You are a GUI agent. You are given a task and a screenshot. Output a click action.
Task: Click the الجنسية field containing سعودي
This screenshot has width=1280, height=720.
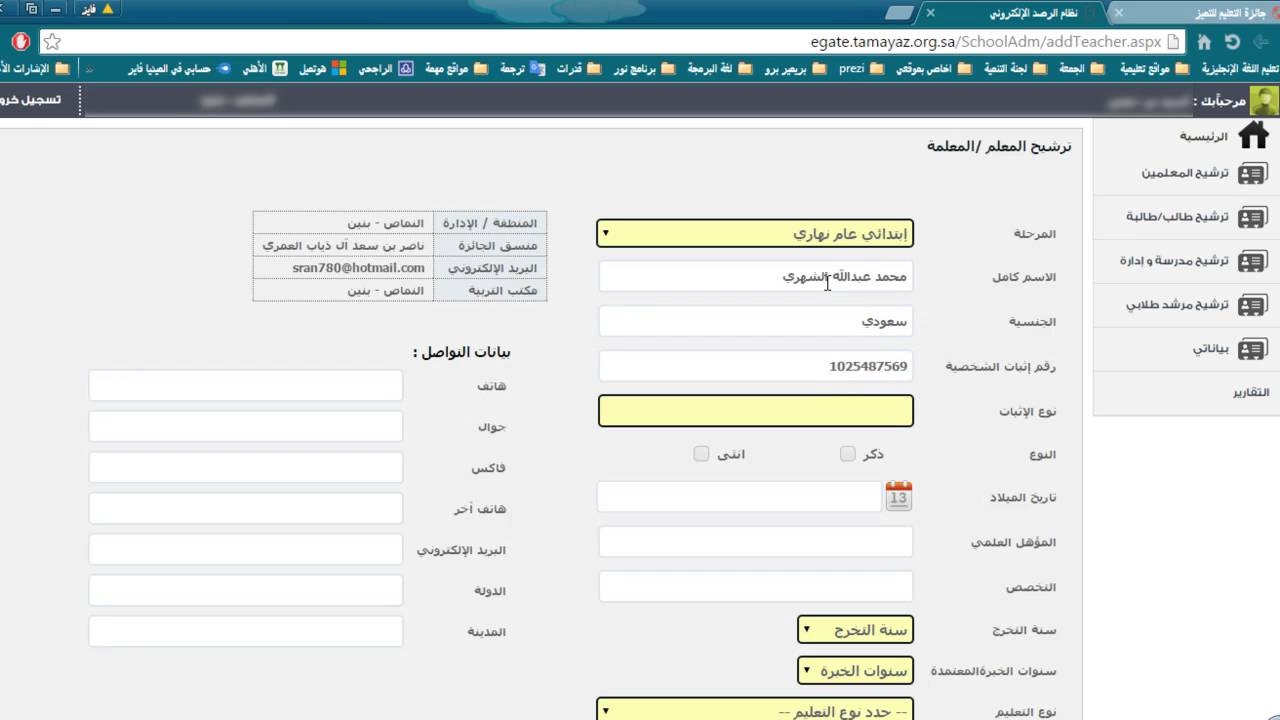[x=755, y=321]
